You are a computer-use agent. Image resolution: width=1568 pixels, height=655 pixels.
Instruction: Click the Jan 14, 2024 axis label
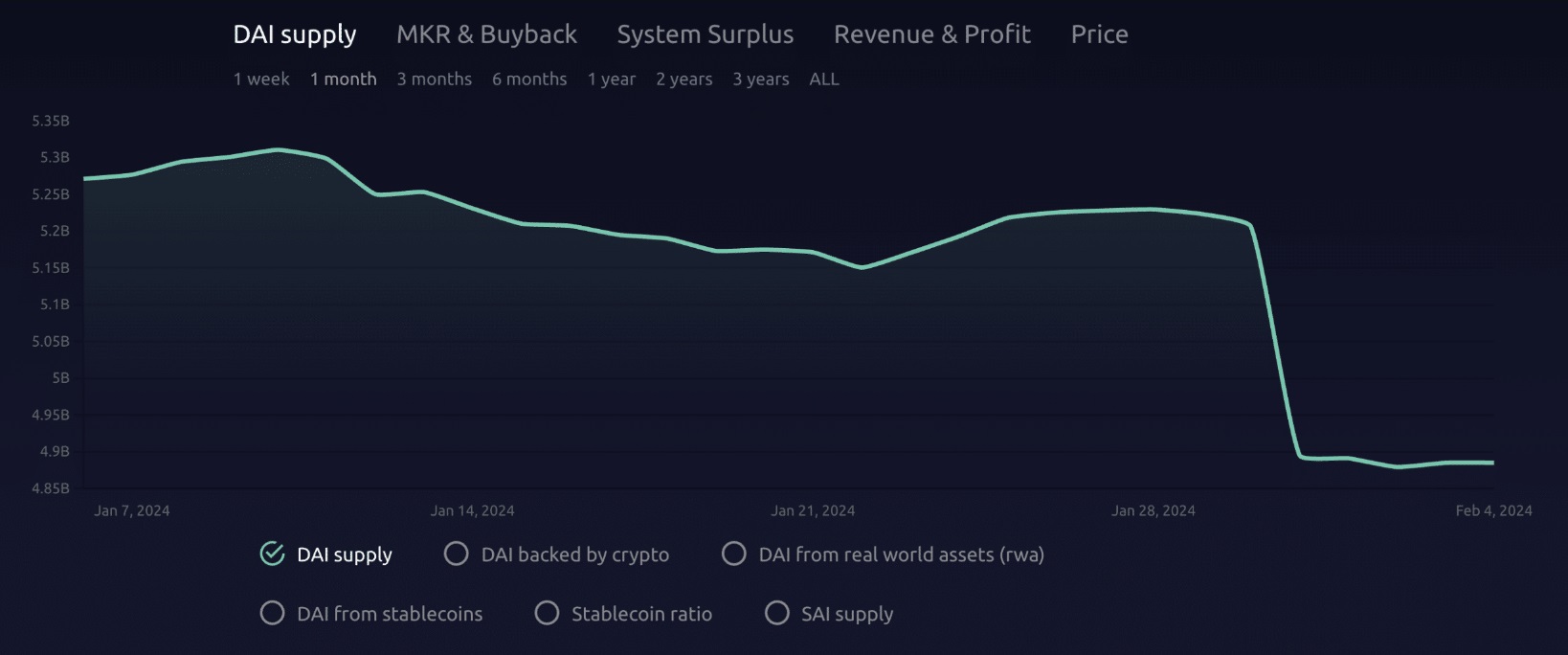coord(473,511)
